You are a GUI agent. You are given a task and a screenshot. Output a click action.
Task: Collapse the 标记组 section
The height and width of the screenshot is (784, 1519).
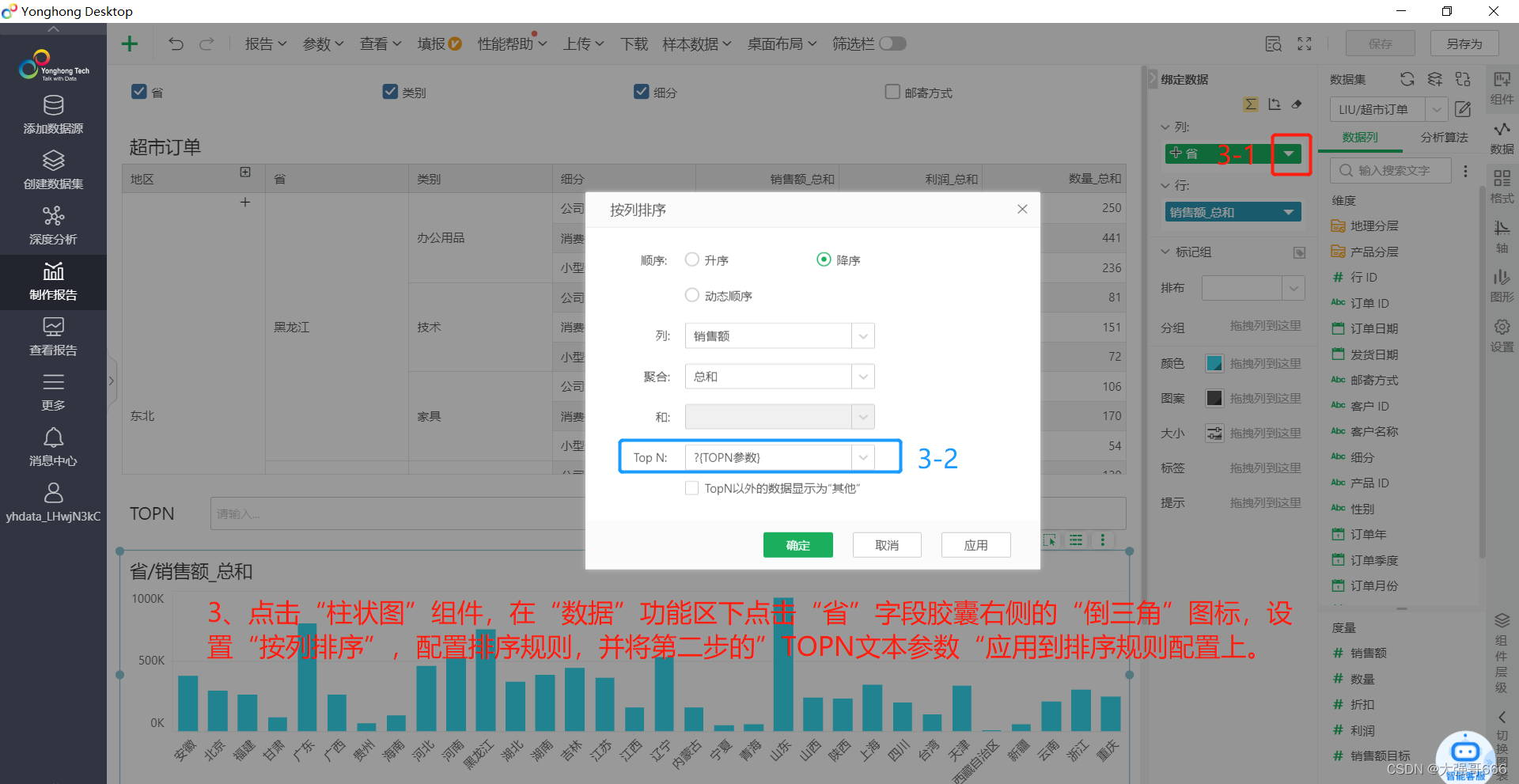tap(1165, 252)
